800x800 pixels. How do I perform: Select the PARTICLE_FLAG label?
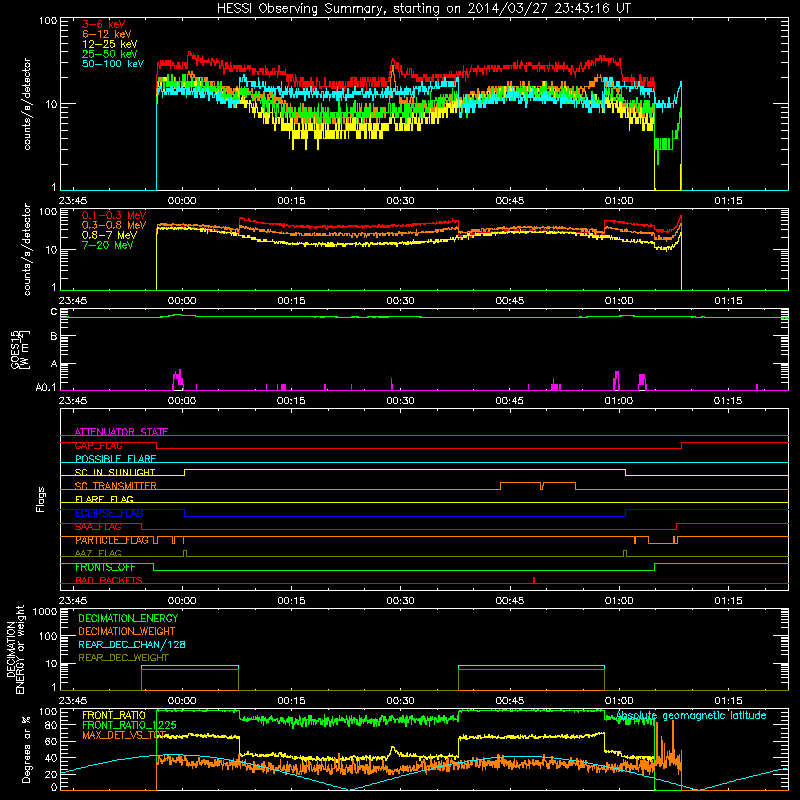pos(112,540)
